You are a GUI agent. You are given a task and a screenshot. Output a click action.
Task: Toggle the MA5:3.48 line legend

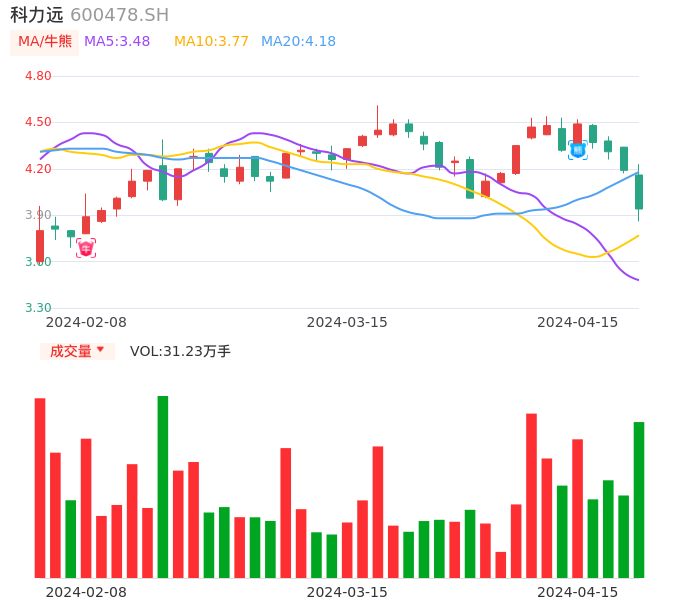coord(117,41)
